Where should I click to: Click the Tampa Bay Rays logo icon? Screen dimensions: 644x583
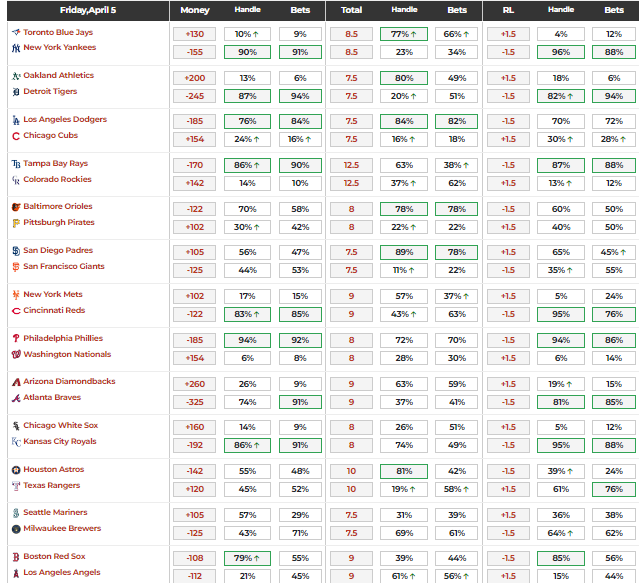pyautogui.click(x=16, y=164)
